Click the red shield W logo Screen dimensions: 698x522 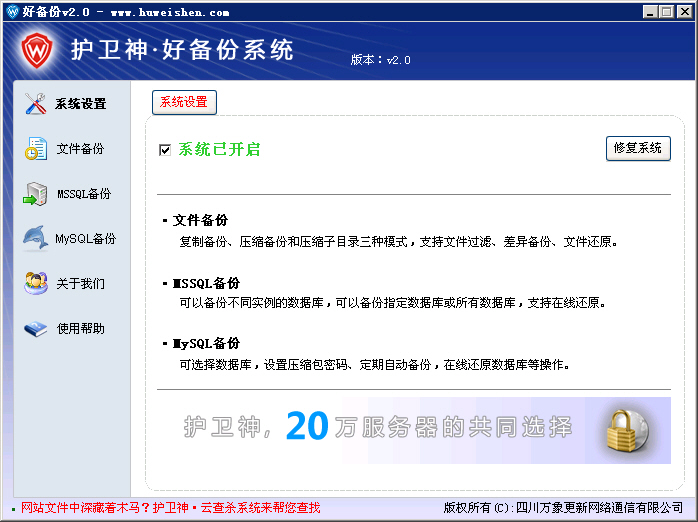click(x=37, y=50)
